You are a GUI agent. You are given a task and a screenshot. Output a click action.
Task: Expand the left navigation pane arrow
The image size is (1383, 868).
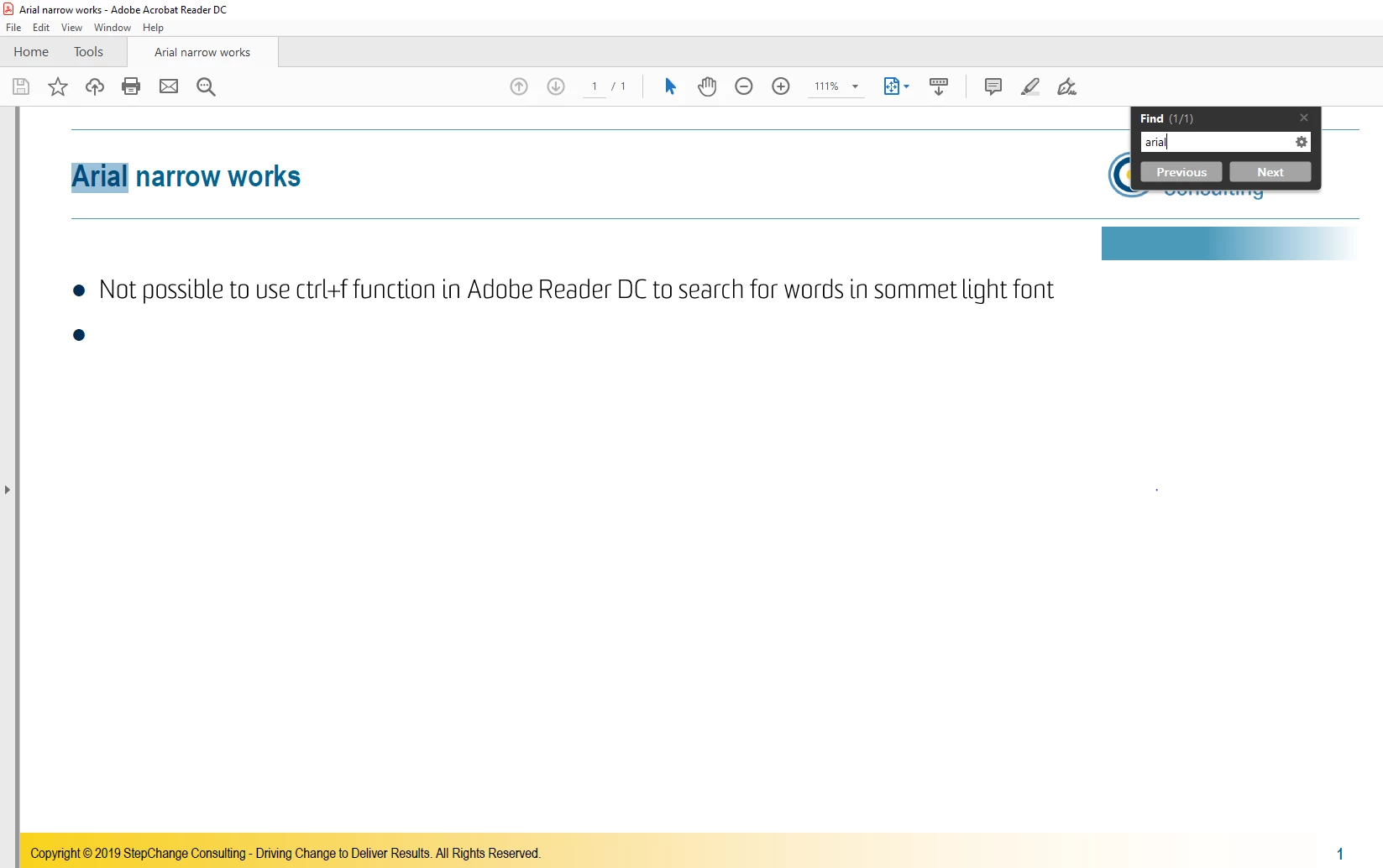8,489
